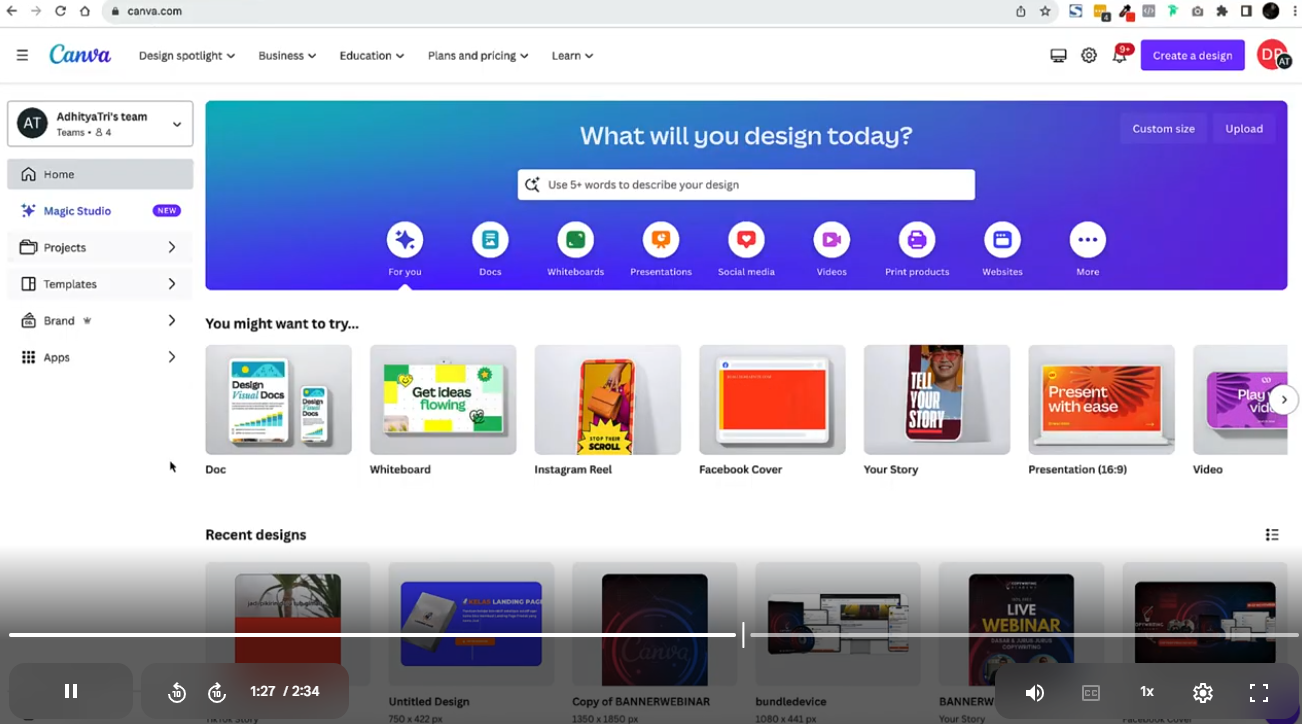Select the For you category icon
The height and width of the screenshot is (724, 1302).
tap(405, 240)
